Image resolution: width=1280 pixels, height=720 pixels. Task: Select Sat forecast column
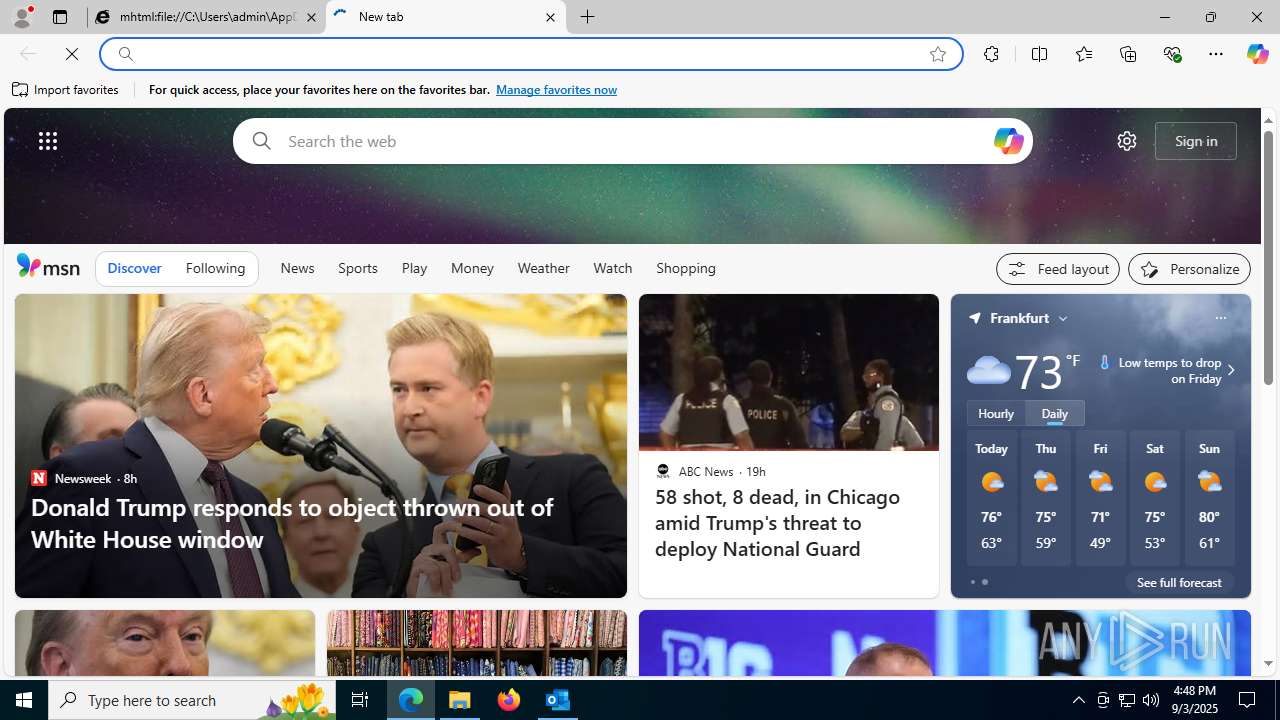(1155, 498)
